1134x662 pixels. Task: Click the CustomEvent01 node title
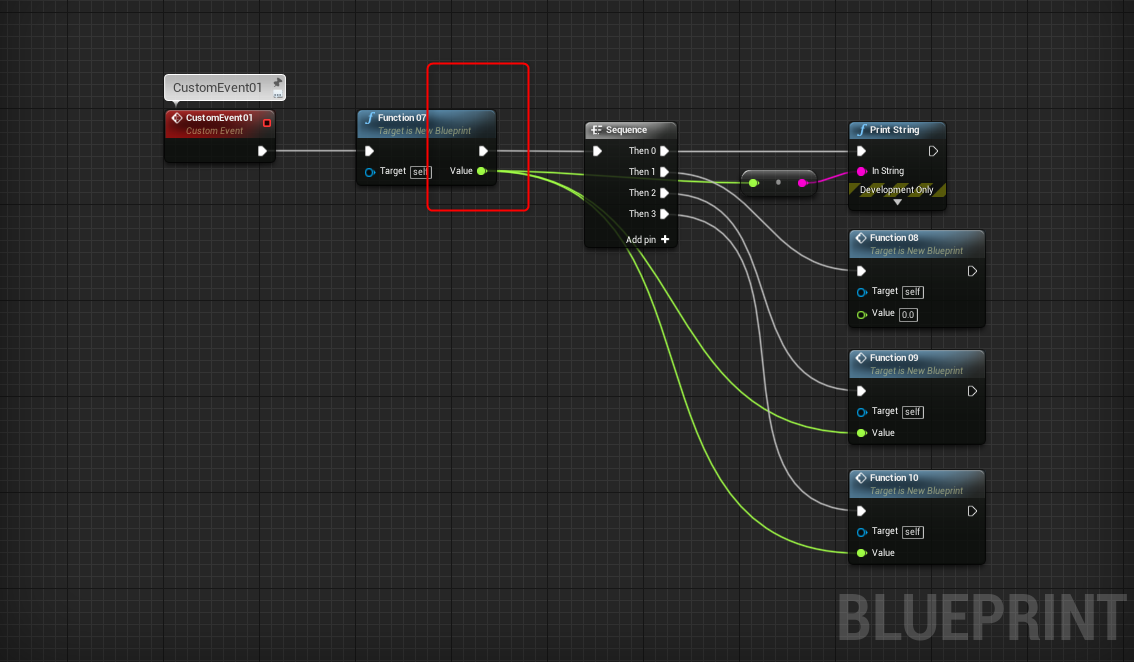point(219,117)
